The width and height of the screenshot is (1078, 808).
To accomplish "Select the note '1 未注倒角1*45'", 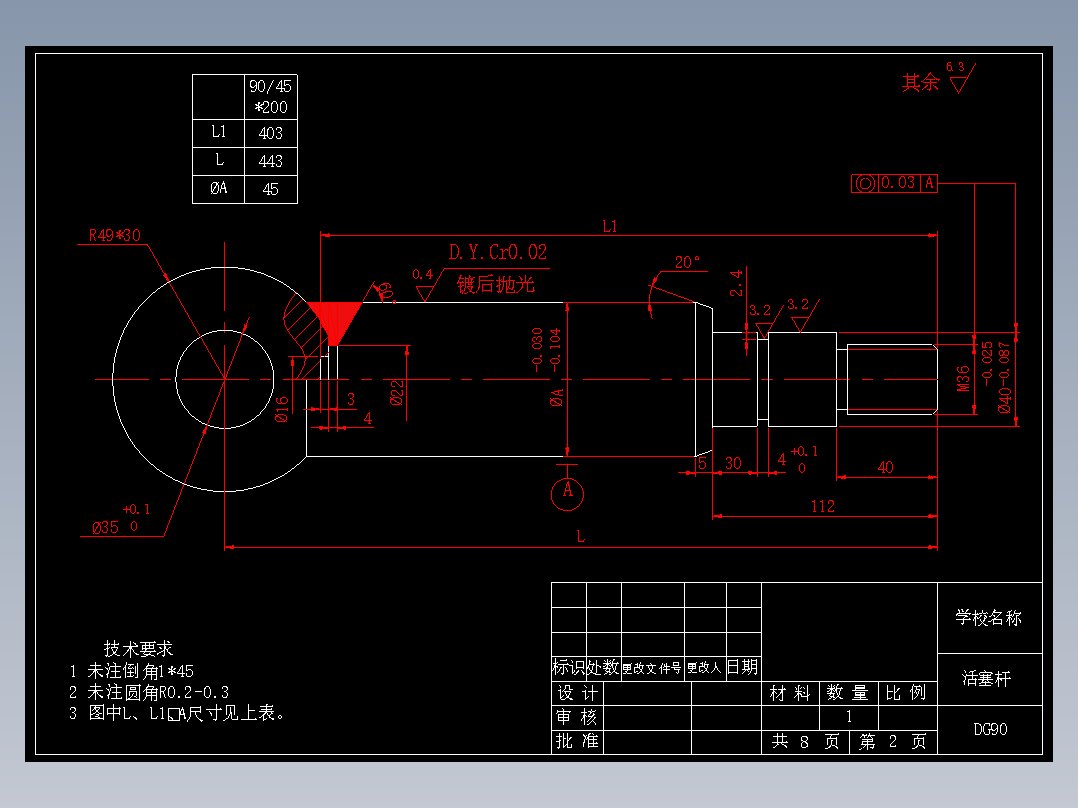I will click(x=132, y=671).
